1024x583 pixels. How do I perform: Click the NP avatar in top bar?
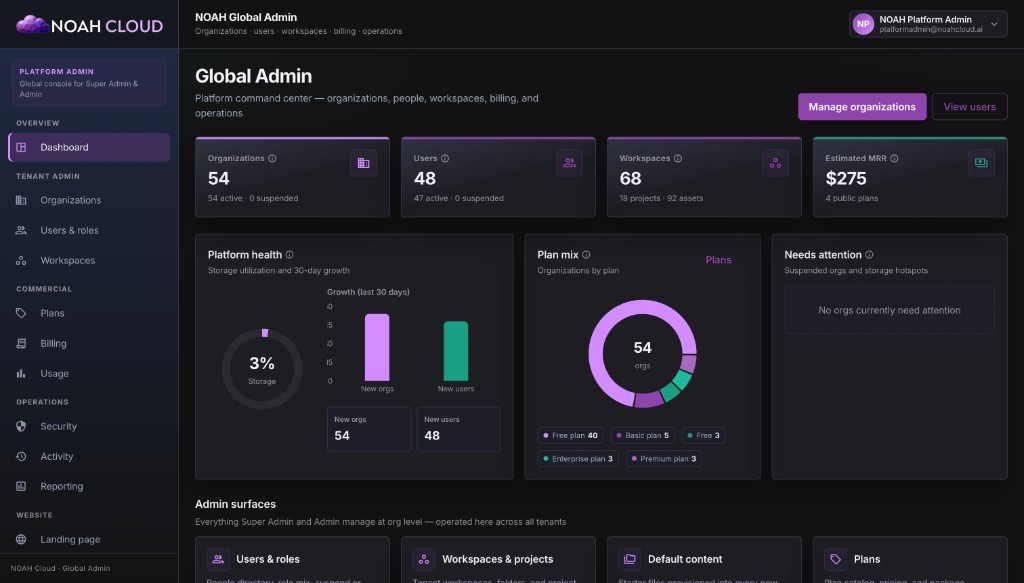pyautogui.click(x=863, y=24)
